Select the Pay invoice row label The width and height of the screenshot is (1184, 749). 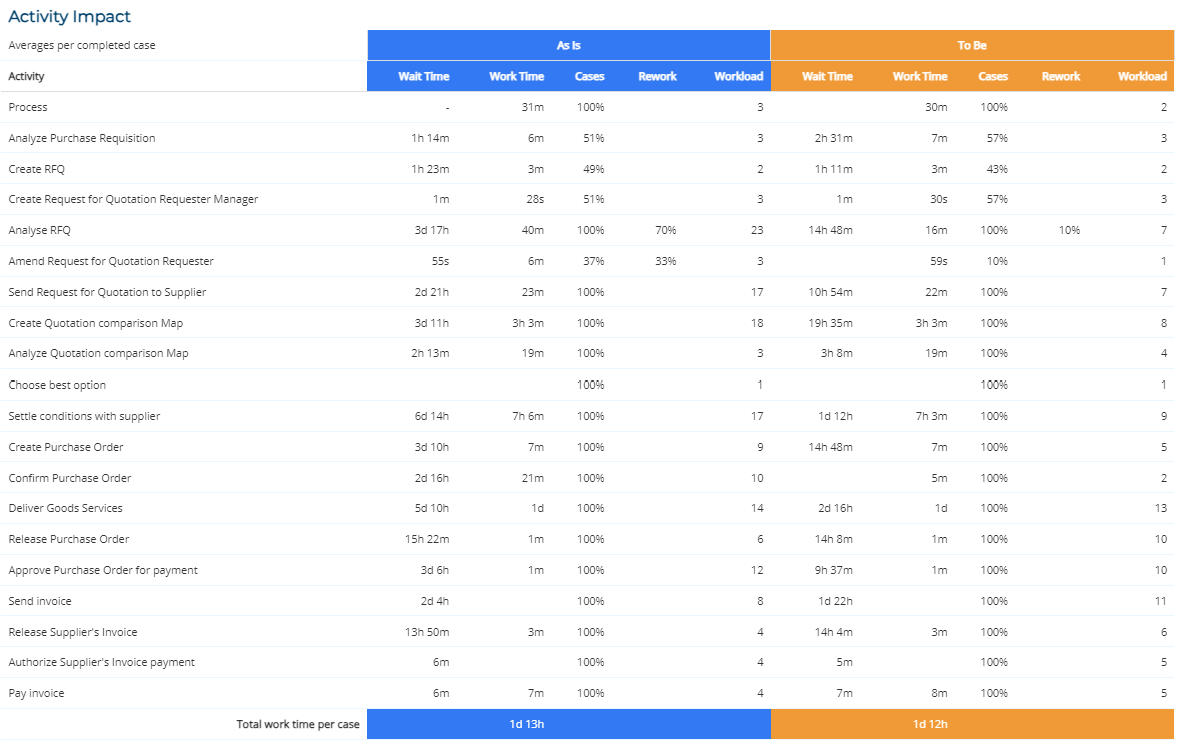tap(36, 693)
